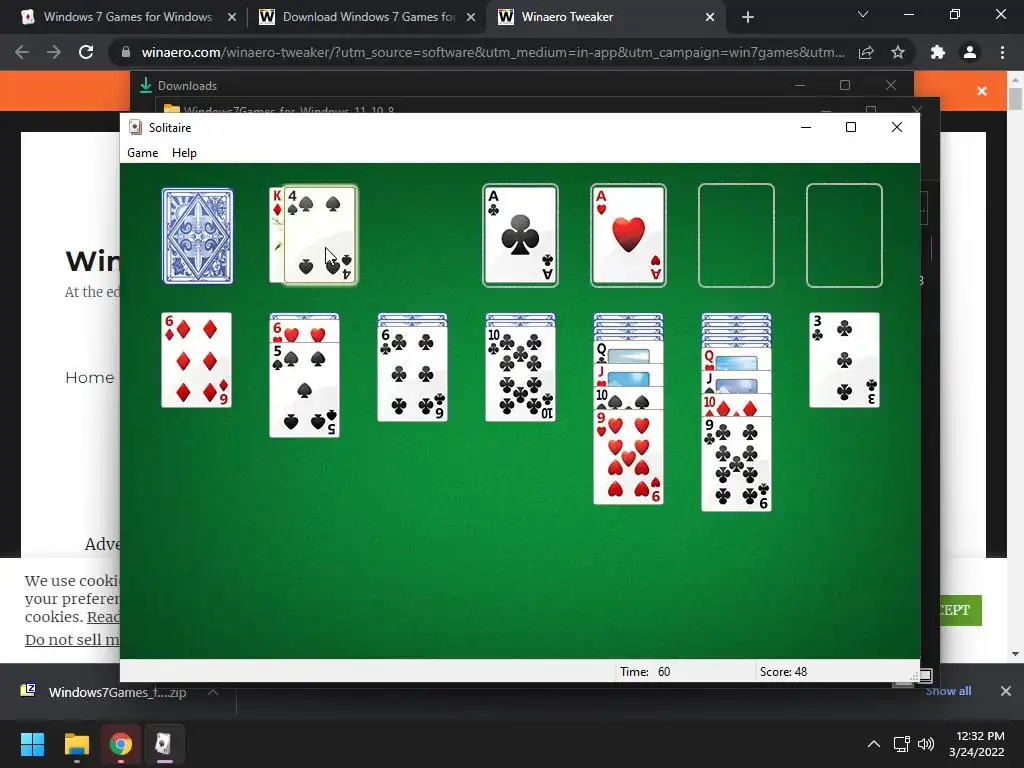This screenshot has height=768, width=1024.
Task: Select the Winaero Tweaker browser tab
Action: pyautogui.click(x=605, y=17)
